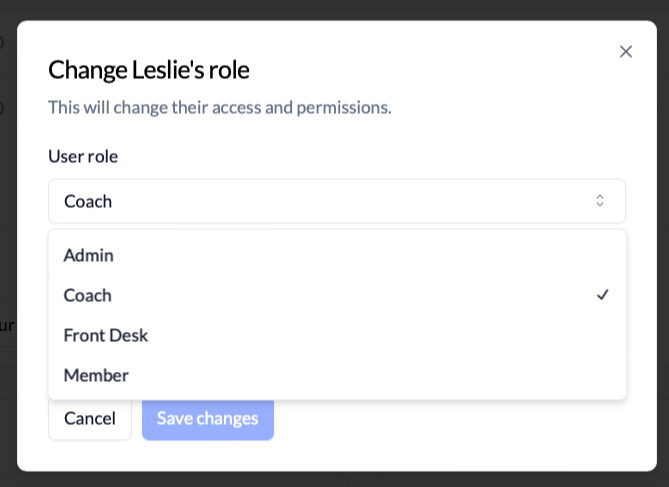Click the dark backdrop above the dialog
The image size is (669, 487).
coord(334,9)
